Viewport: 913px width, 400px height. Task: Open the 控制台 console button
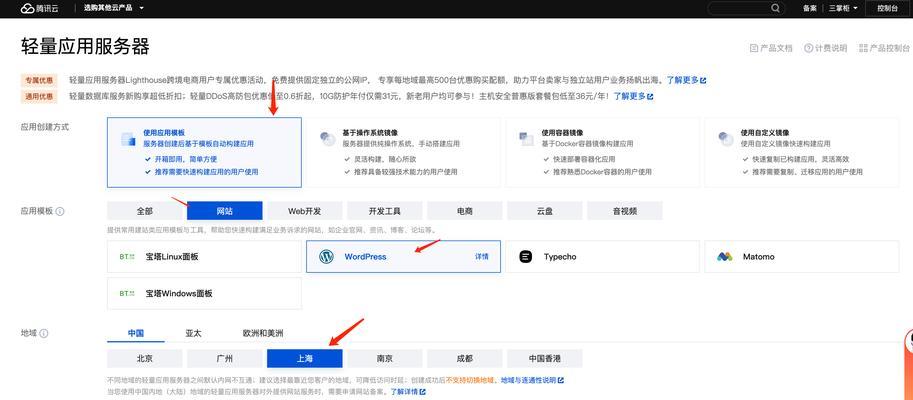[x=887, y=8]
